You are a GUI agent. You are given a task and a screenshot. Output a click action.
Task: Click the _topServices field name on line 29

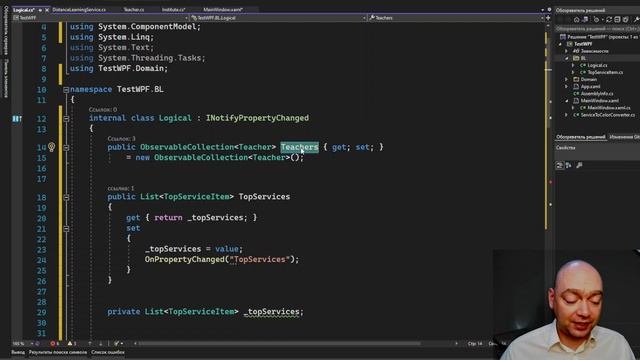tap(271, 312)
